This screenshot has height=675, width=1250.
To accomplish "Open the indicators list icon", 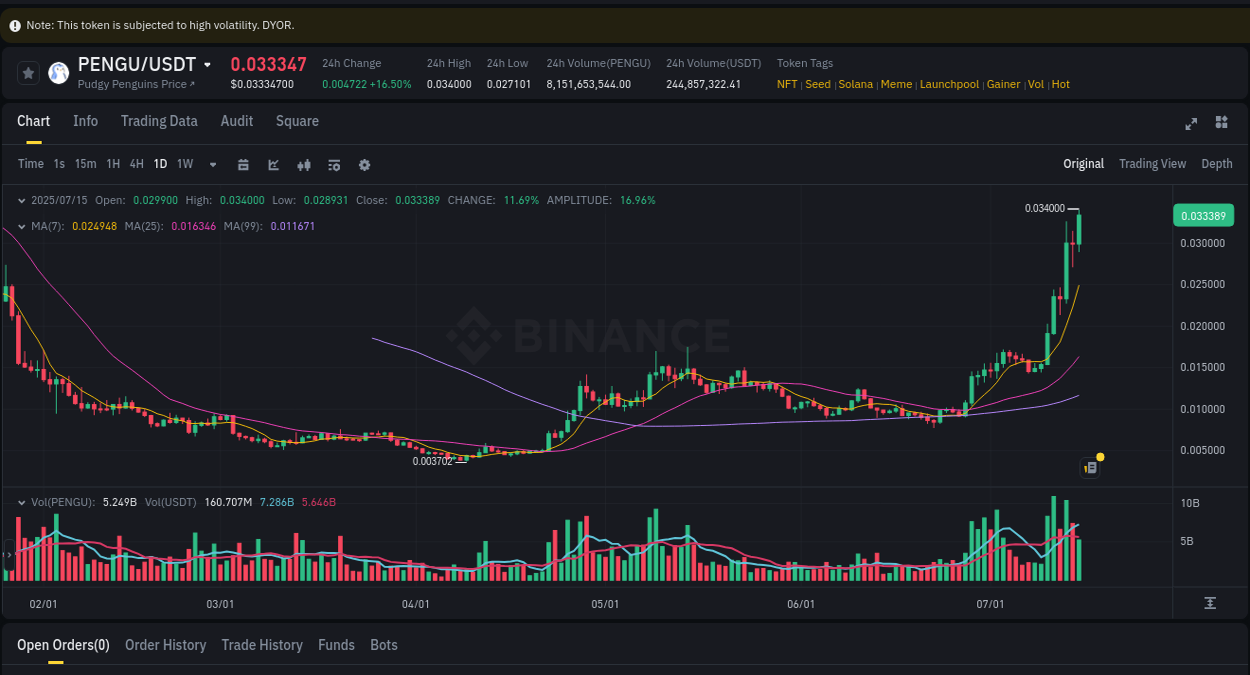I will [x=334, y=164].
